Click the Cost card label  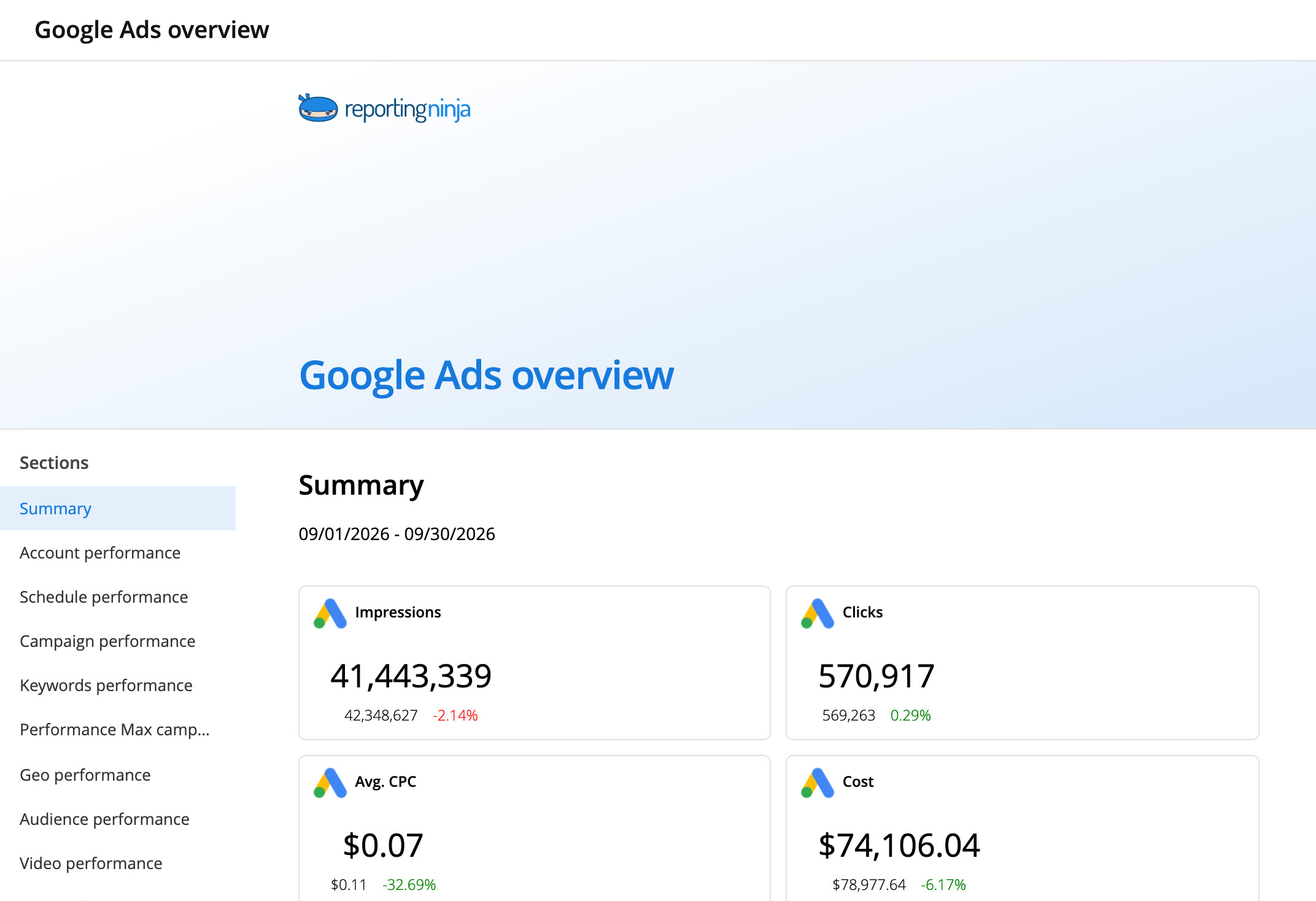pyautogui.click(x=857, y=782)
